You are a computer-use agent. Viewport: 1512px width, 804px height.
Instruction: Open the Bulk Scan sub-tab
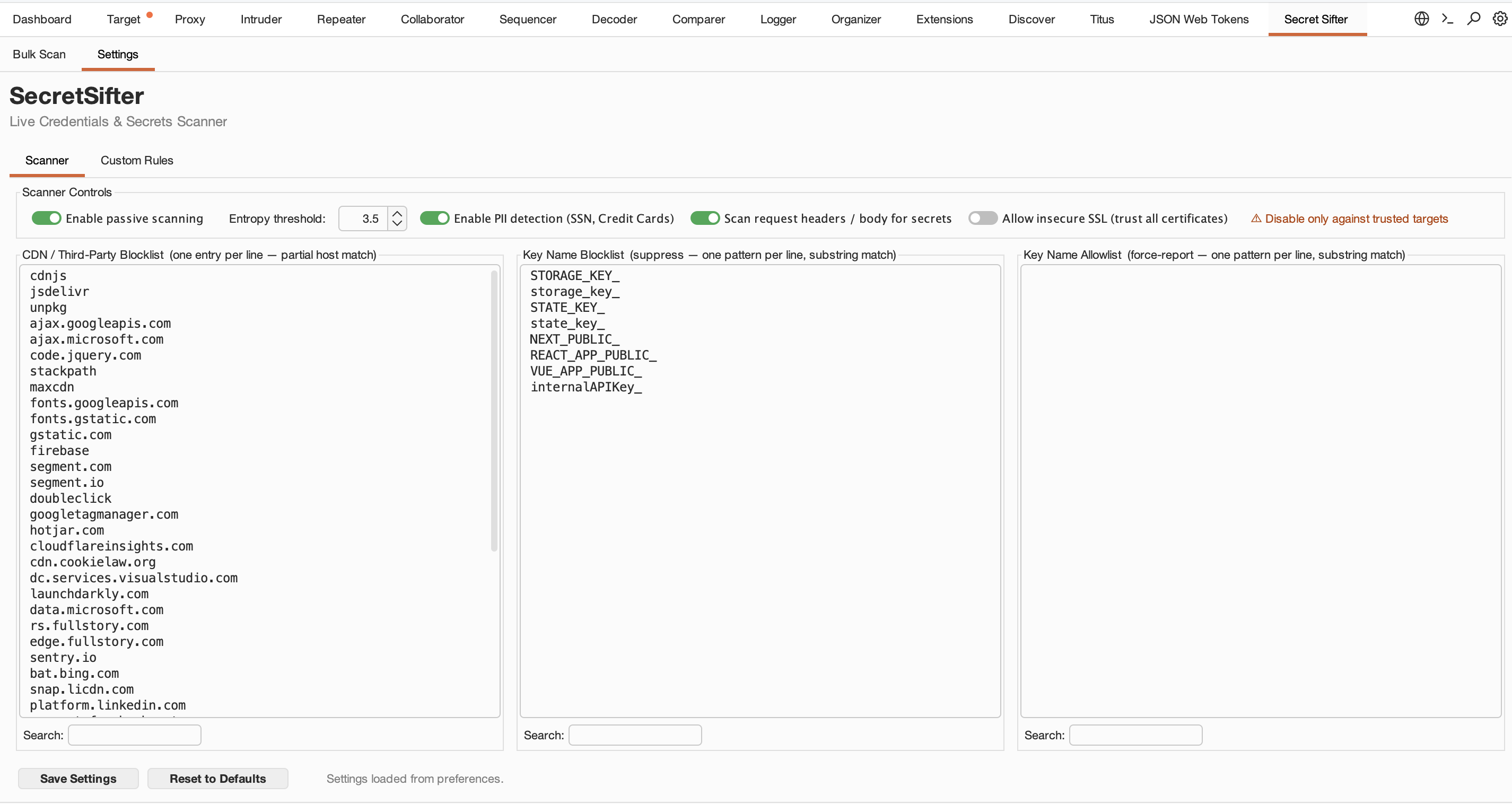coord(39,54)
